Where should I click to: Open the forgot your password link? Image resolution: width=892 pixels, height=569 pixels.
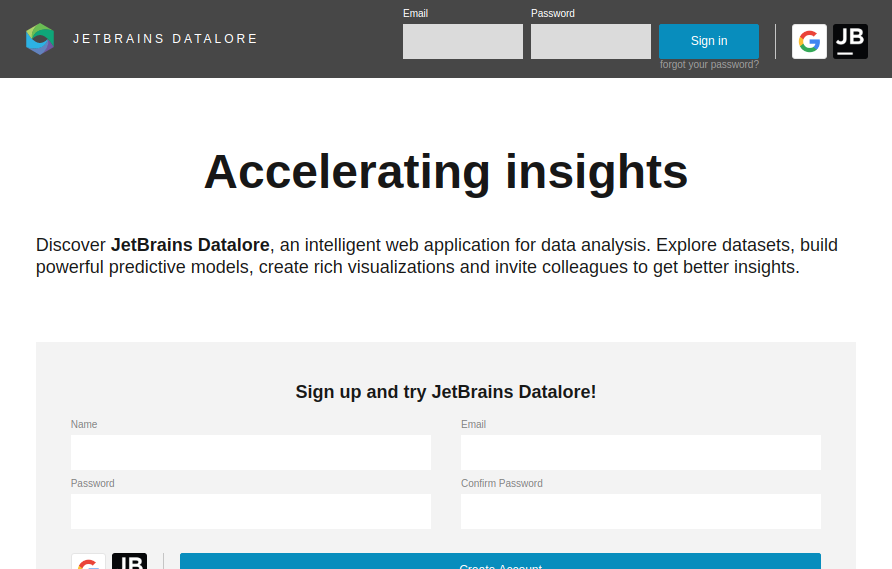click(x=709, y=65)
